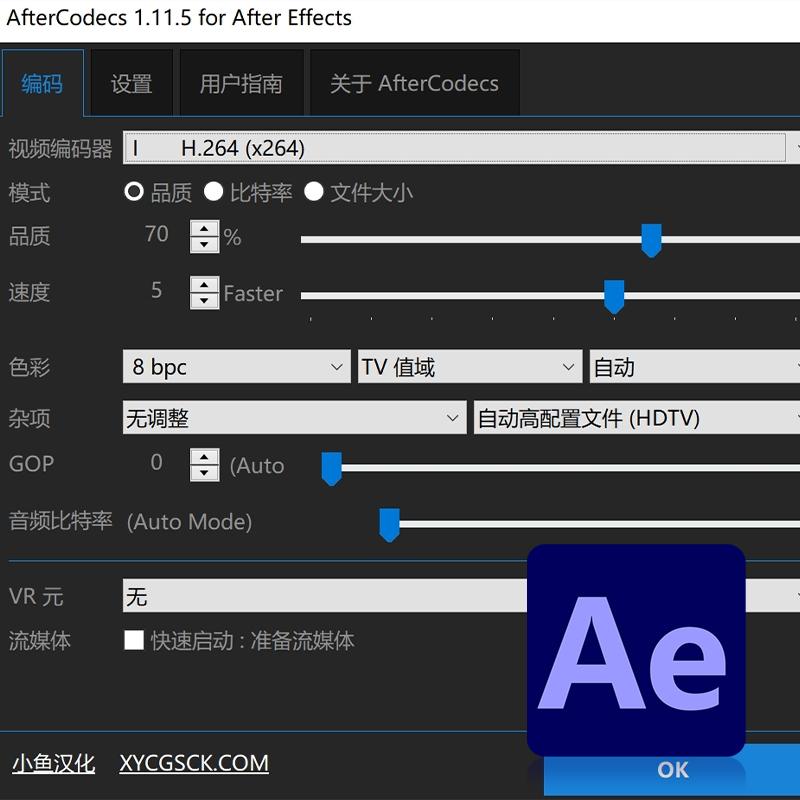The image size is (800, 800).
Task: Open the 设置 tab
Action: (131, 83)
